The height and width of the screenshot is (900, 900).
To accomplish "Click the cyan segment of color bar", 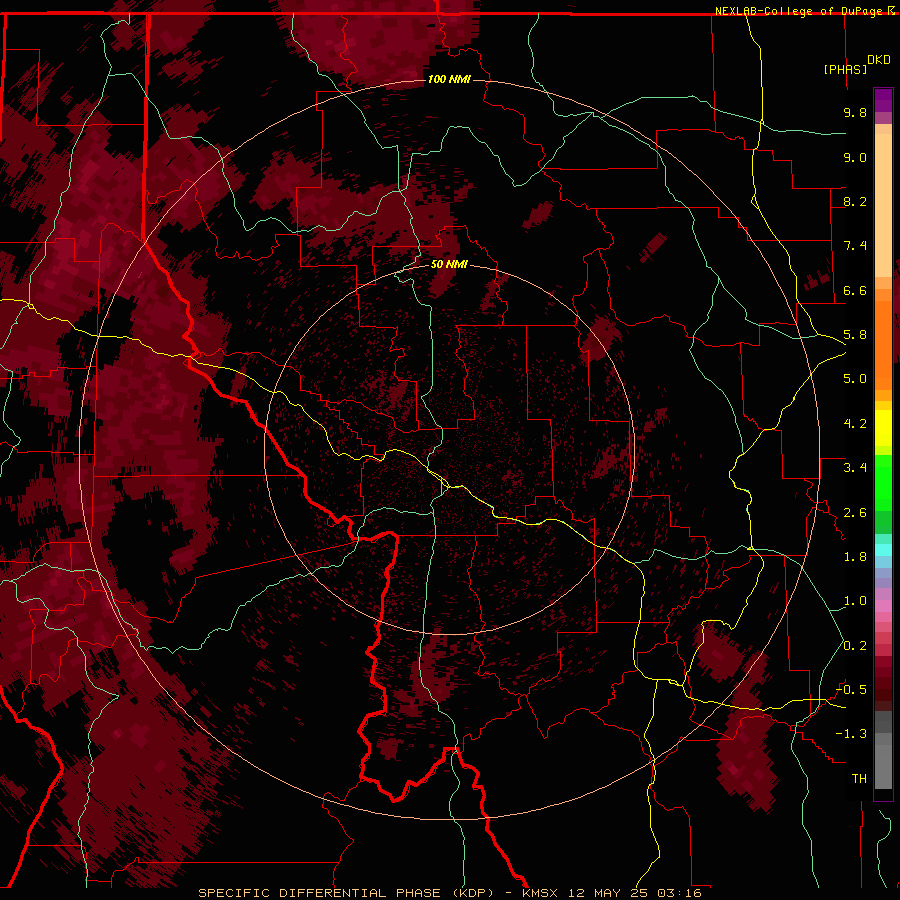I will point(883,550).
